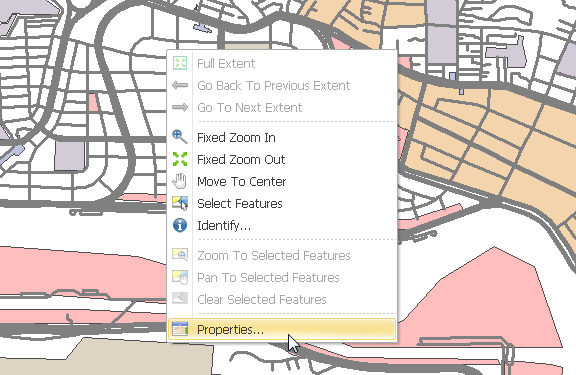The image size is (576, 375).
Task: Click the Go To Next Extent arrow icon
Action: (x=180, y=107)
